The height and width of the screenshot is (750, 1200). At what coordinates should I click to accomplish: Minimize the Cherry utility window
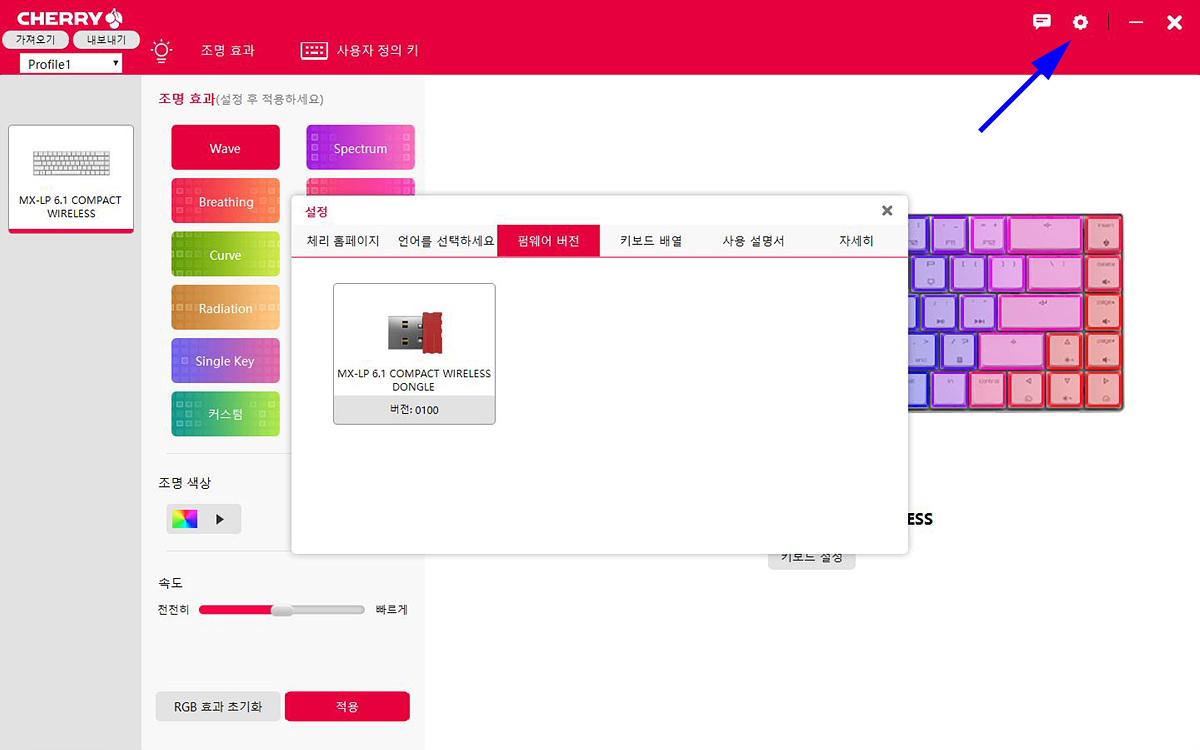(x=1136, y=22)
